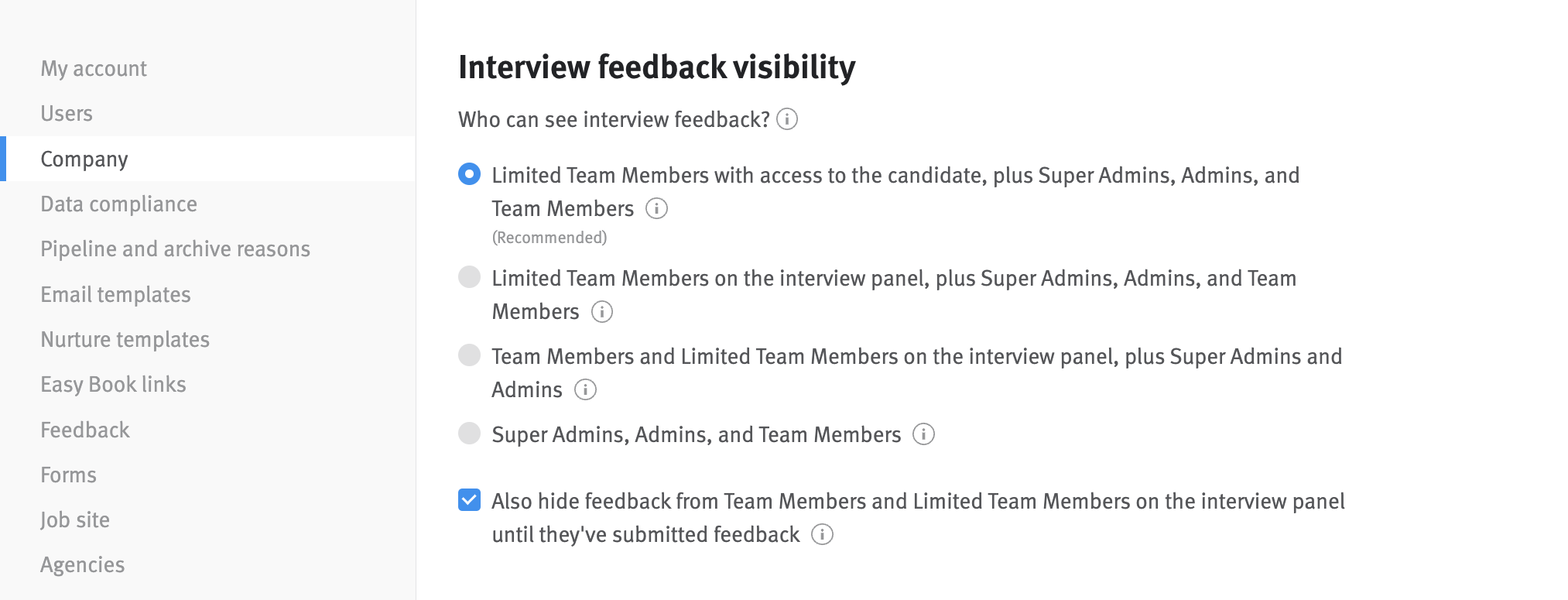Go to Nurture templates
This screenshot has height=600, width=1568.
tap(125, 339)
